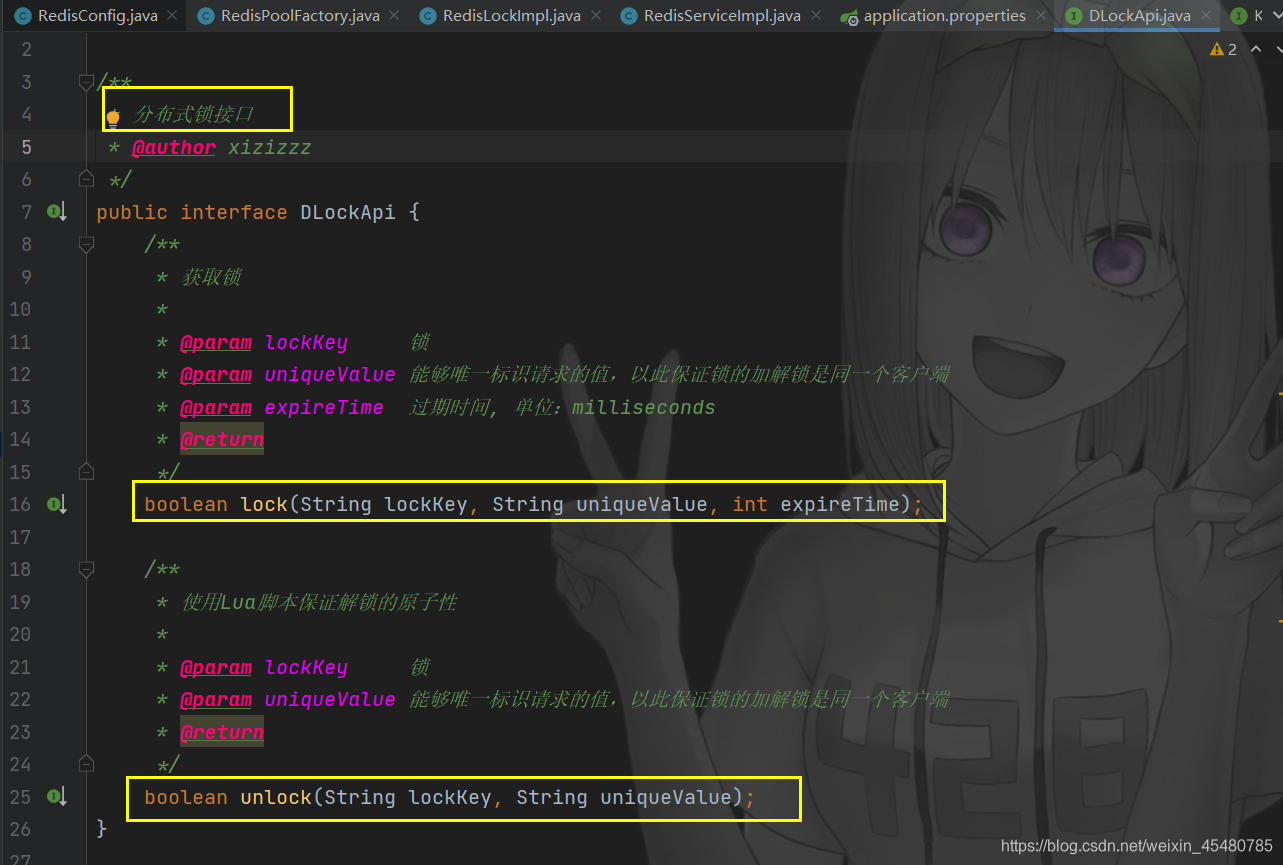This screenshot has height=865, width=1283.
Task: Click uniqueValue in the line 12 Javadoc
Action: [x=330, y=374]
